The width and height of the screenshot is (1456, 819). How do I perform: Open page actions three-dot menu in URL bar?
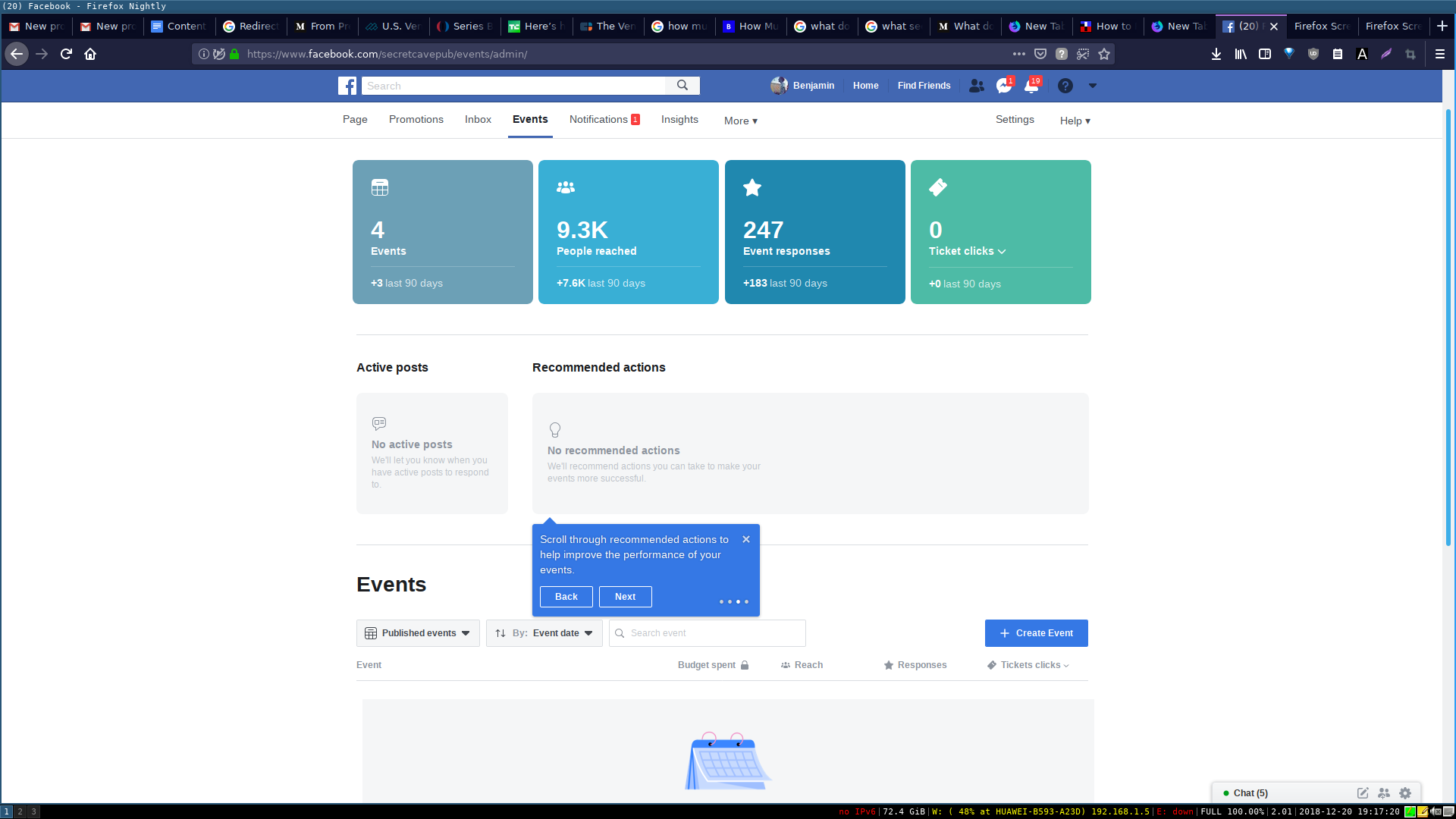1019,54
